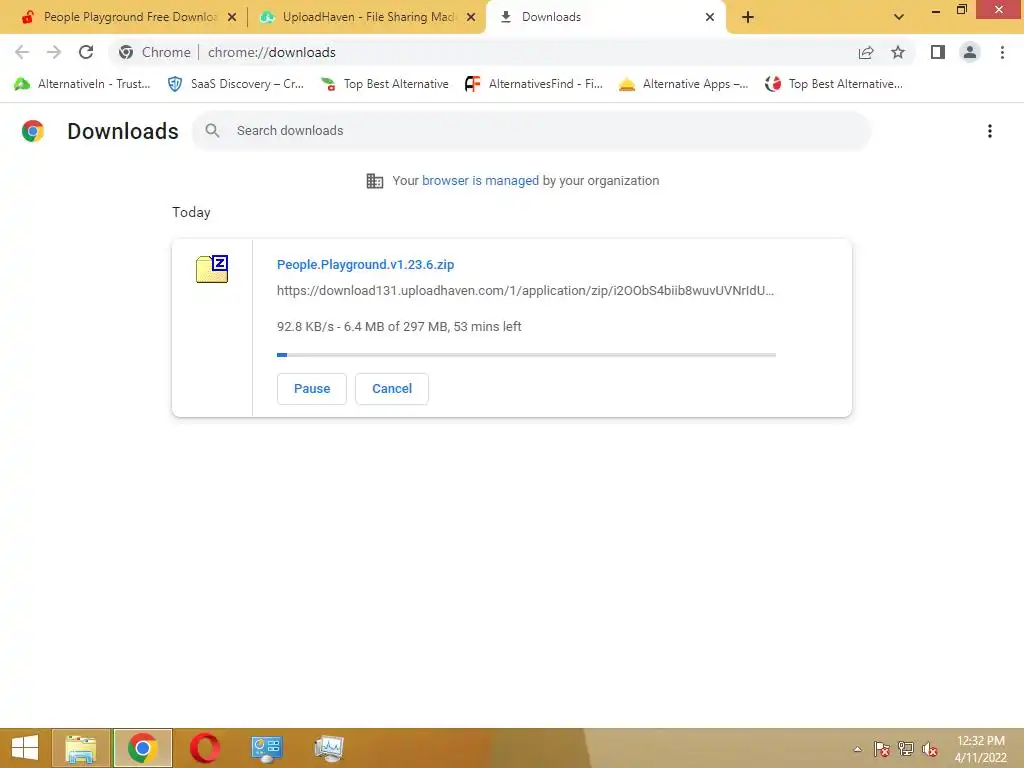The height and width of the screenshot is (768, 1024).
Task: Open SaaS Discovery bookmark
Action: [236, 84]
